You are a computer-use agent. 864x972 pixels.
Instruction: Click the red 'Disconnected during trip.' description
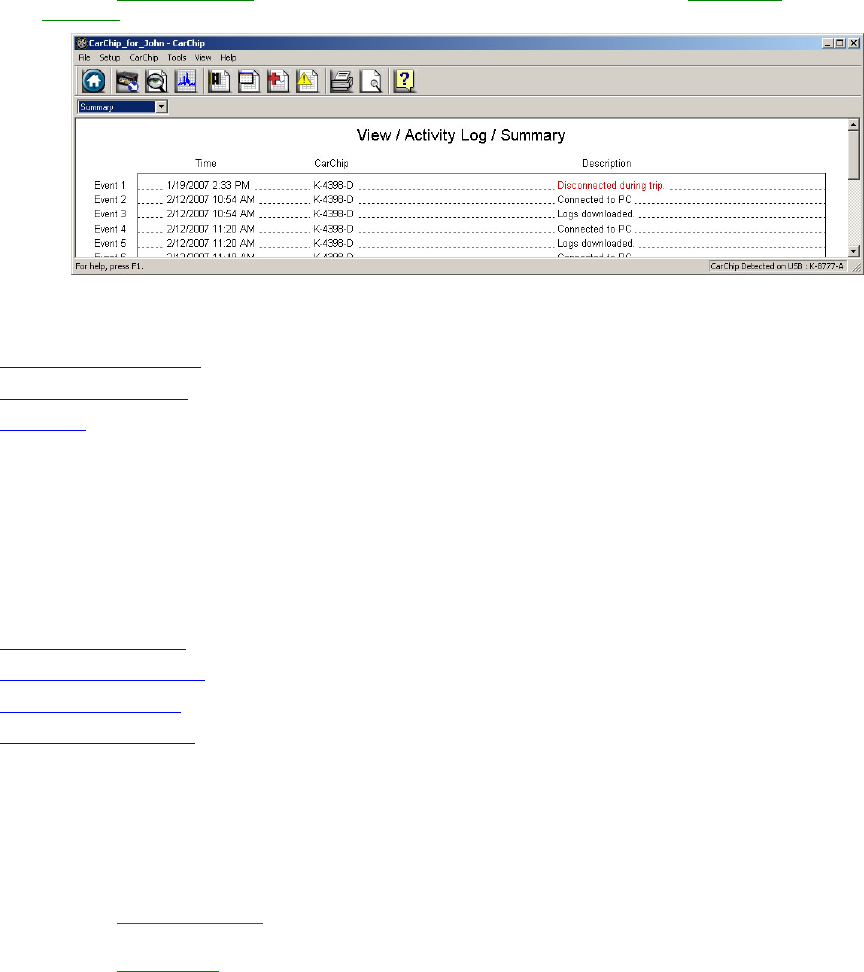(x=611, y=185)
